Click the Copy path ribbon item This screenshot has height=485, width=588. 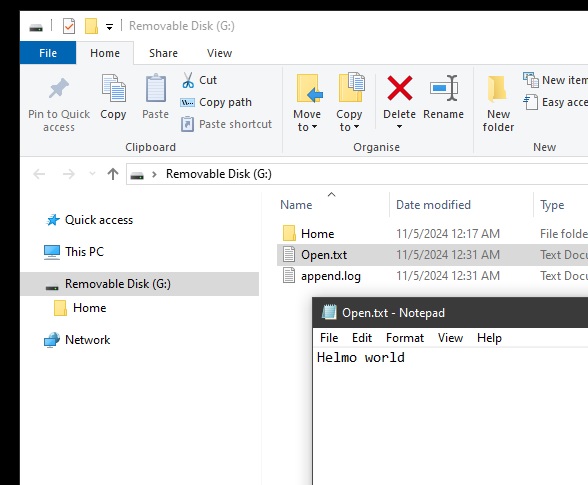coord(216,102)
